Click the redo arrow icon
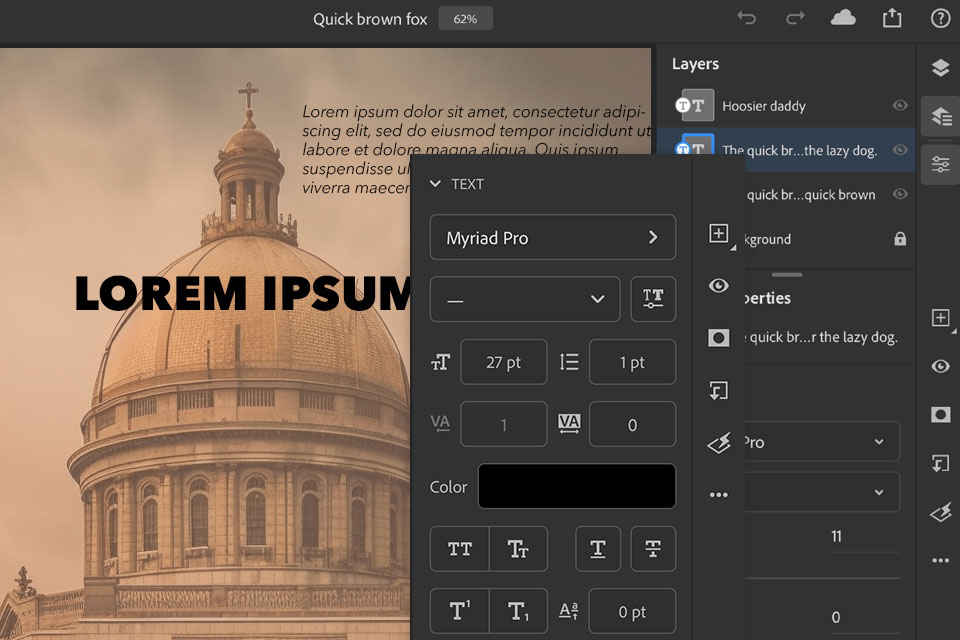 (795, 19)
